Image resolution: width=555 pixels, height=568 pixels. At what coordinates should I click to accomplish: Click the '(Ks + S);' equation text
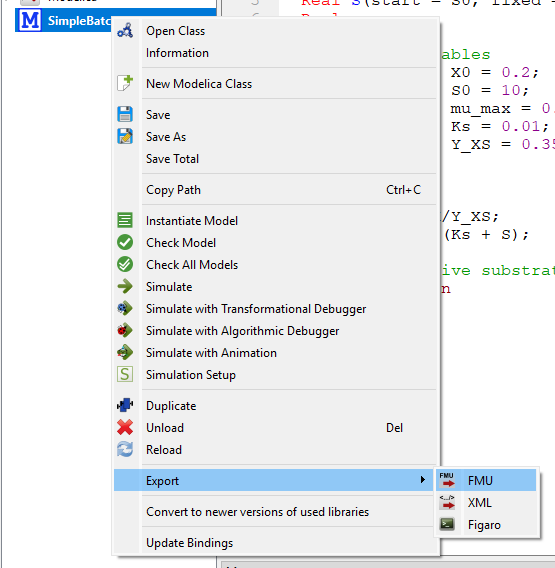click(x=486, y=235)
